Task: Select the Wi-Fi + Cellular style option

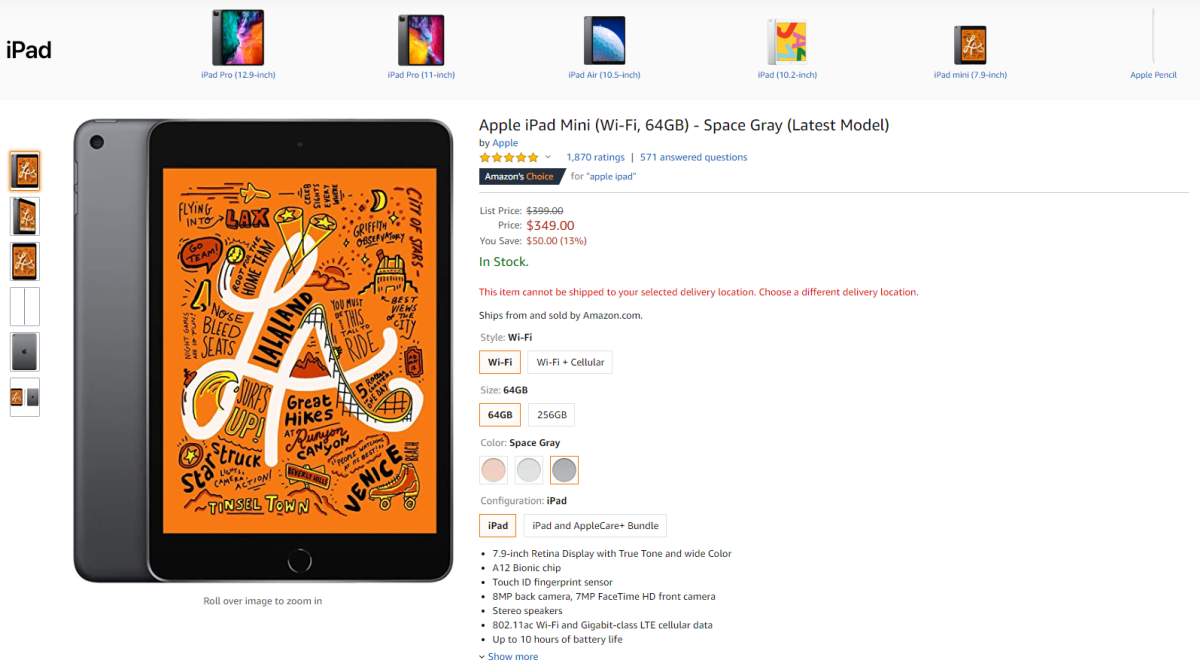Action: tap(570, 362)
